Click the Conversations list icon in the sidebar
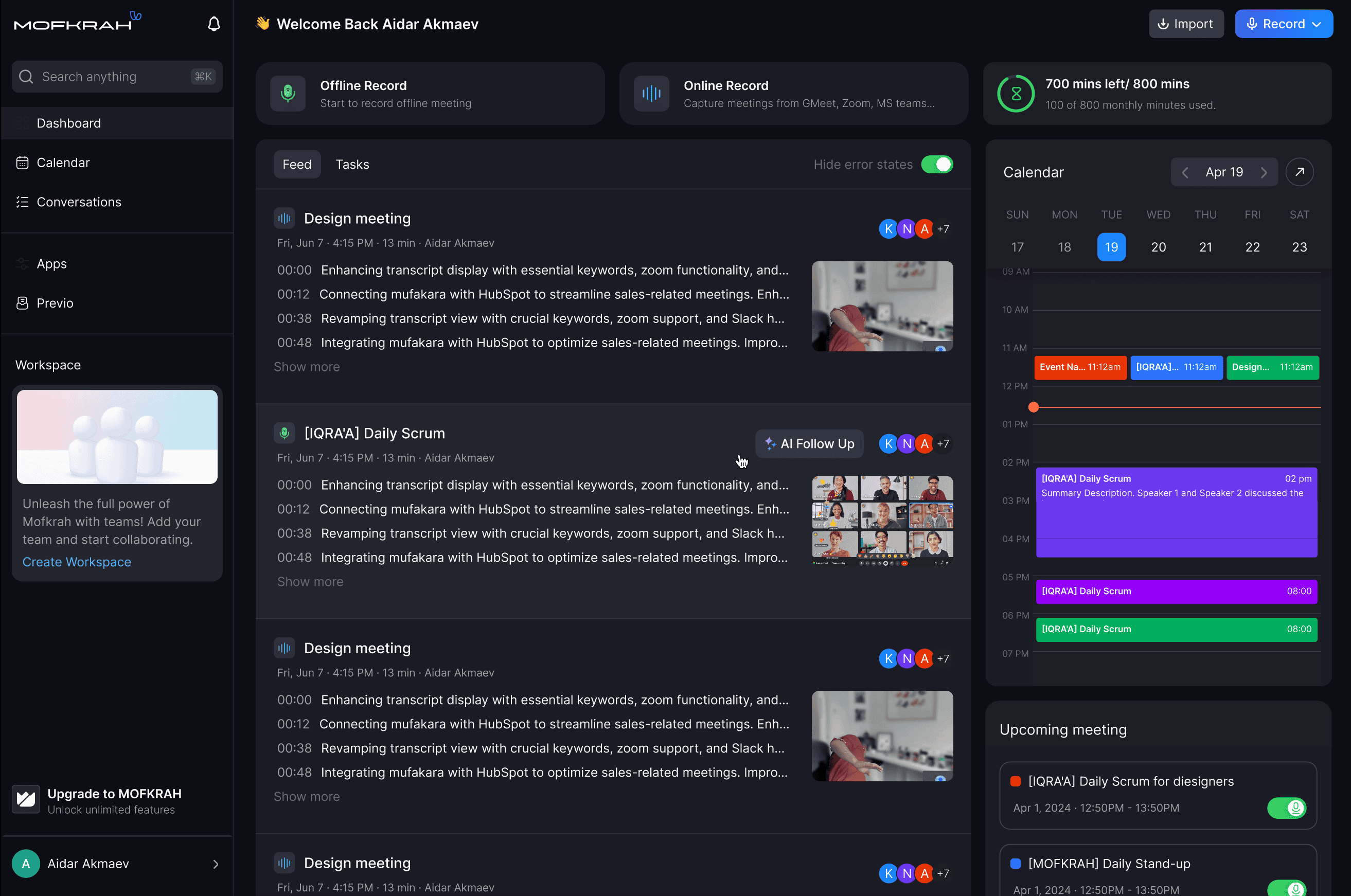The image size is (1351, 896). click(x=22, y=202)
